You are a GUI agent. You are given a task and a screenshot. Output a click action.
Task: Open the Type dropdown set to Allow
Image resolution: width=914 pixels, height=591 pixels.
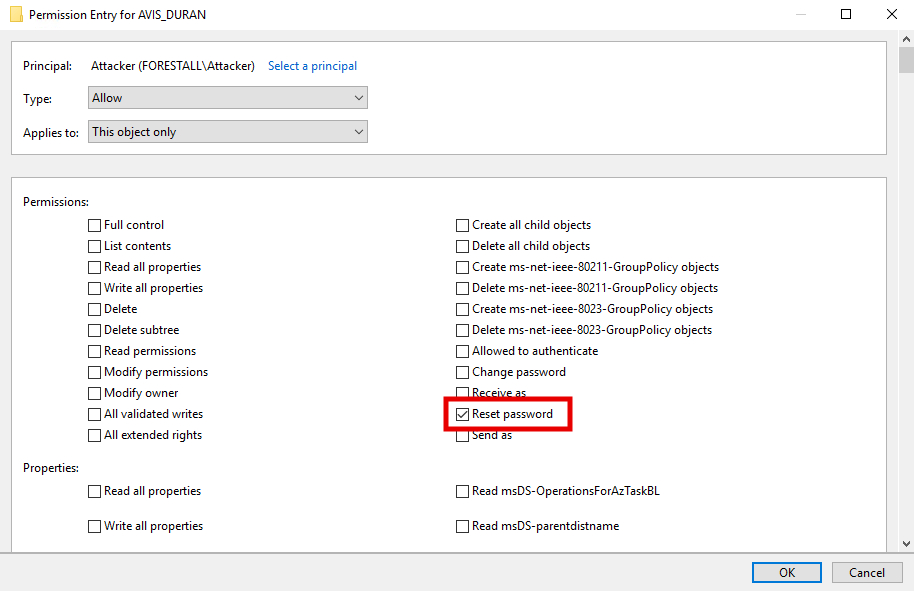click(228, 98)
